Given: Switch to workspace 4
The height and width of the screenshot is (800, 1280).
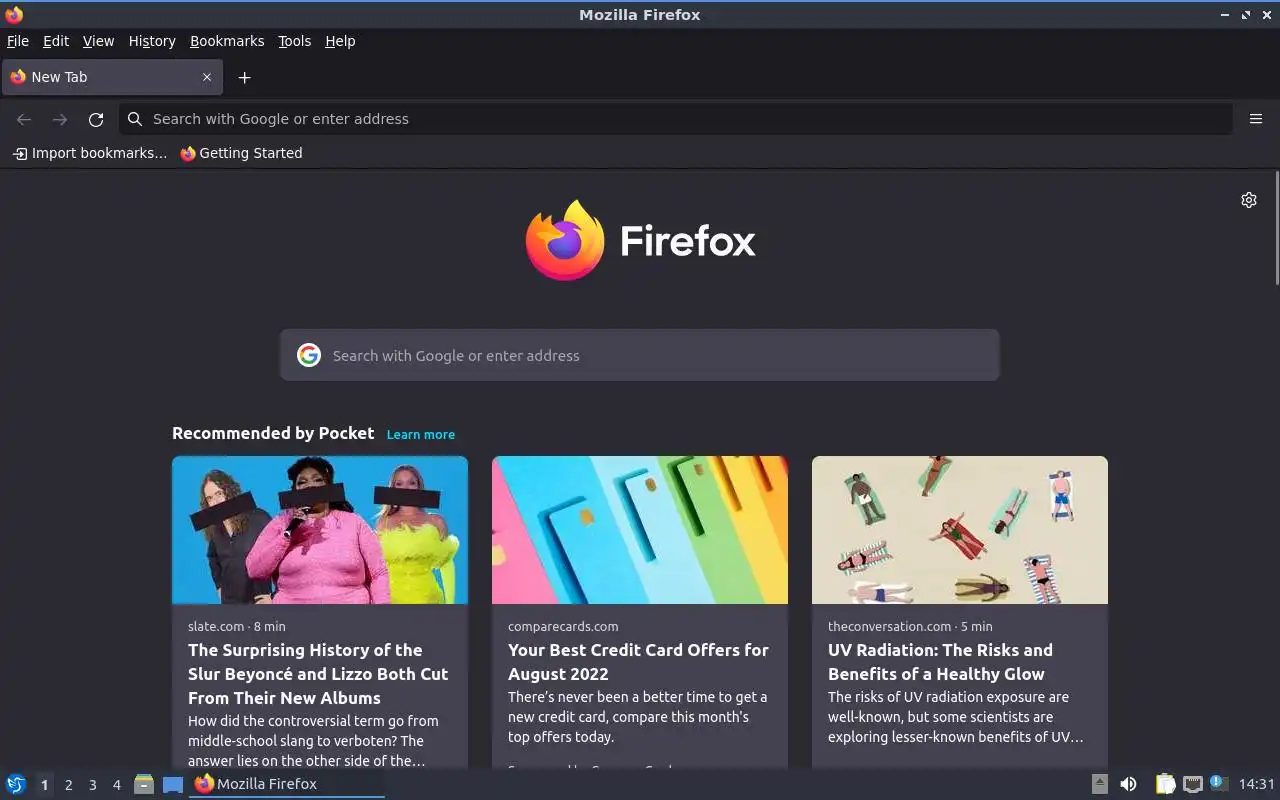Looking at the screenshot, I should [x=116, y=785].
